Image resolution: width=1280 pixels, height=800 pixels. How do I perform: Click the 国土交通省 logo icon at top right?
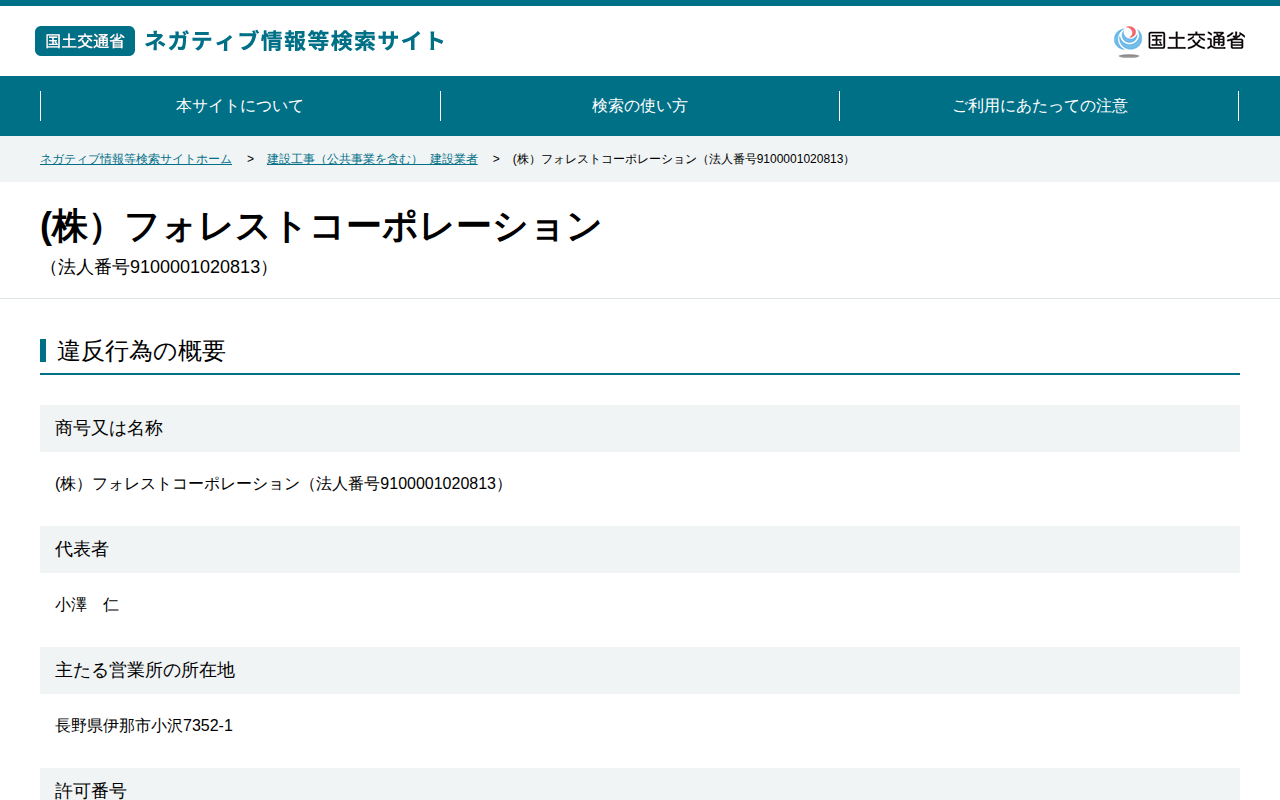tap(1128, 41)
